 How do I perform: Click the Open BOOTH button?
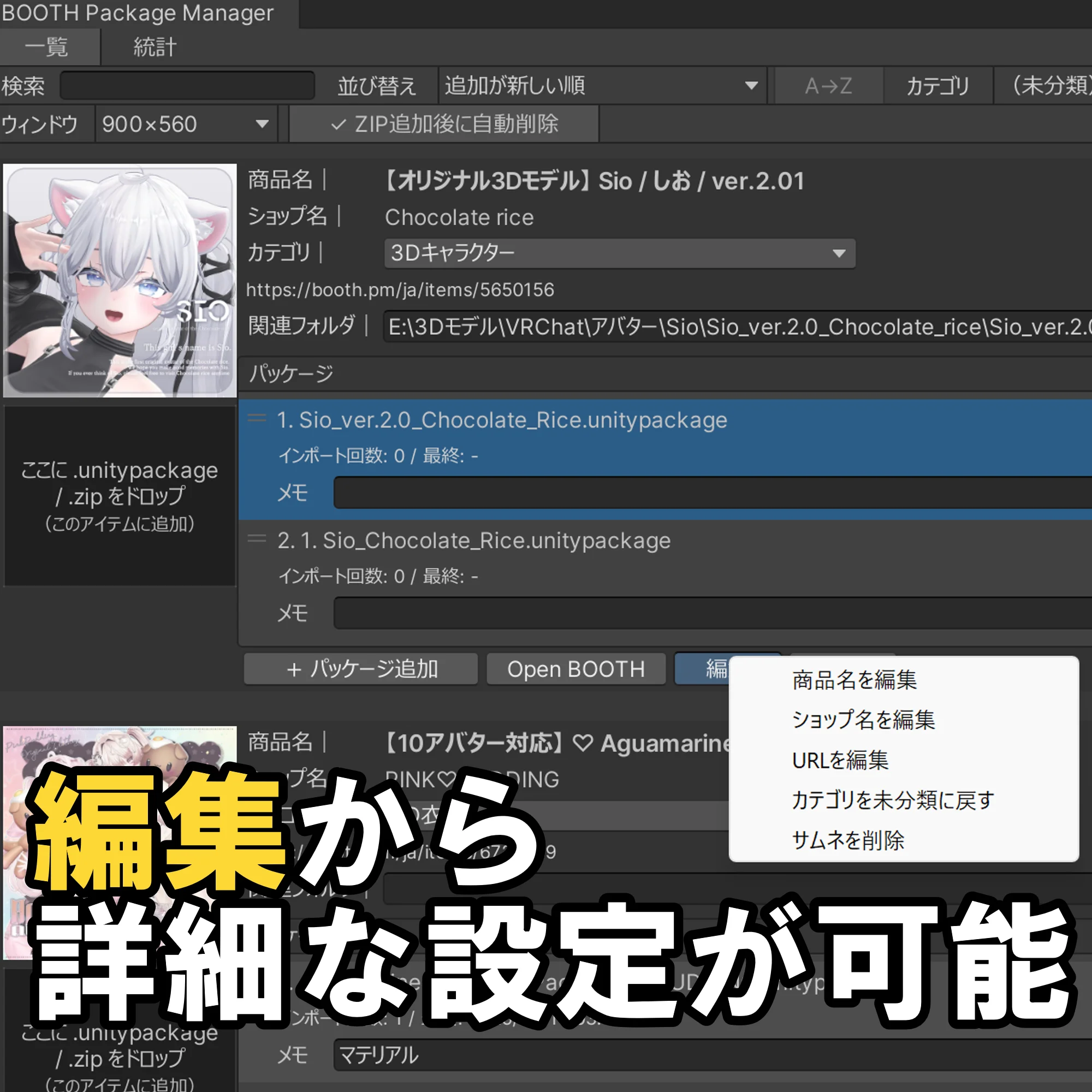pyautogui.click(x=576, y=669)
